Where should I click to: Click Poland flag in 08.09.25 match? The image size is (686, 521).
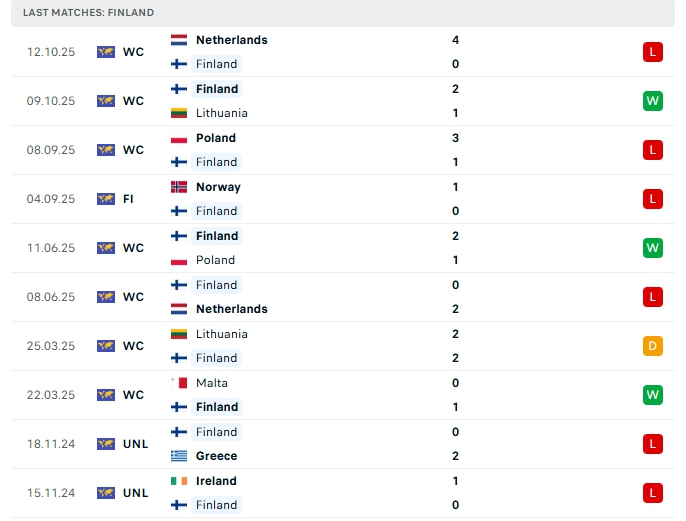point(179,138)
